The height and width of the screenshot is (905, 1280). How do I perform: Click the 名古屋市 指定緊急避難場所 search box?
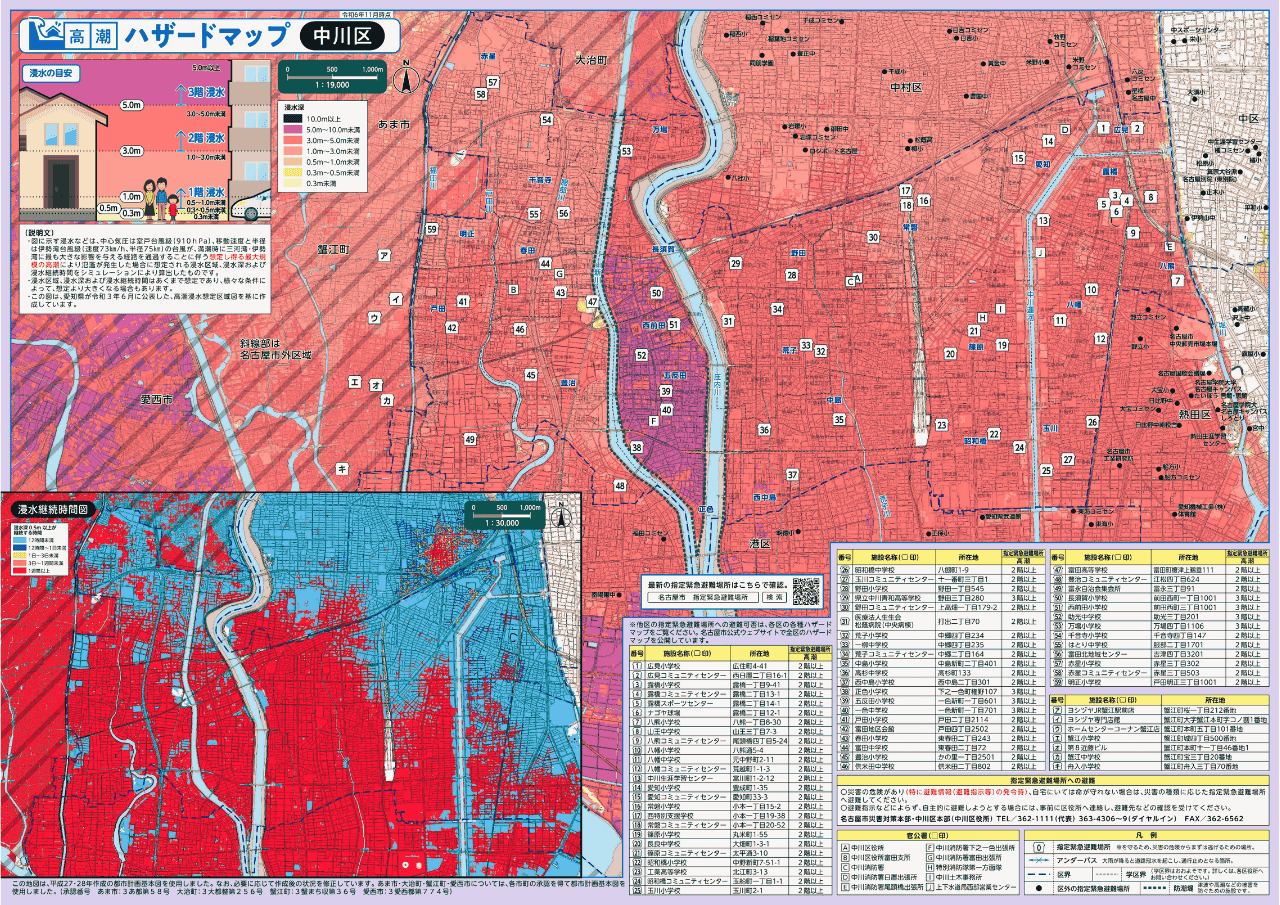pyautogui.click(x=703, y=596)
